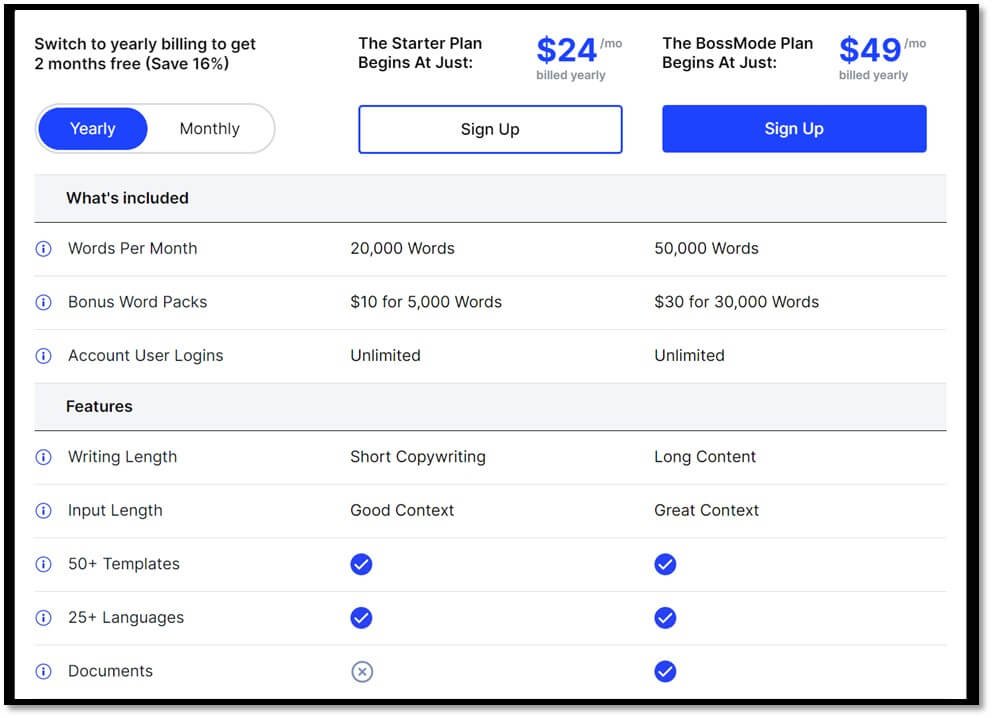
Task: Click Starter plan 'Unlimited' logins text
Action: (x=385, y=356)
